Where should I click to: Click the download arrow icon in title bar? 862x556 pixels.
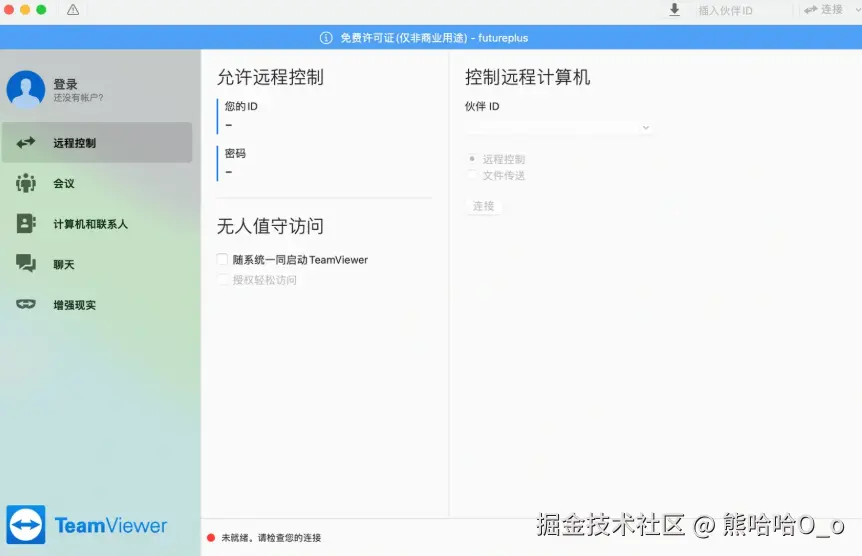(675, 10)
